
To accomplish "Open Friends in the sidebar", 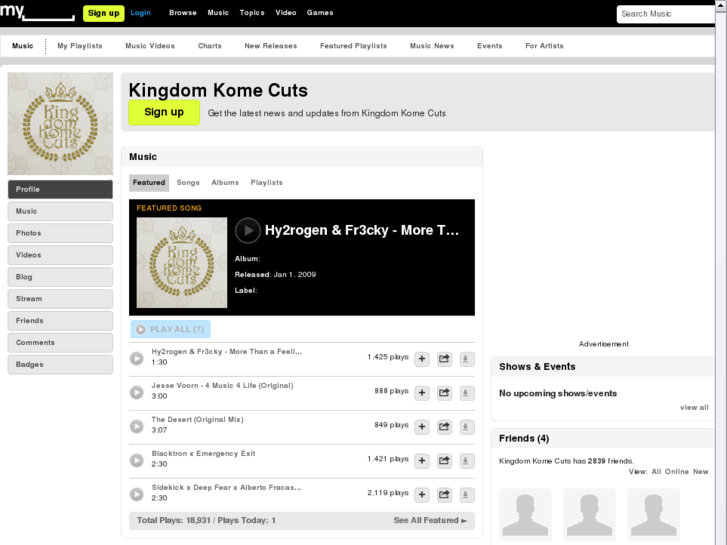I will (60, 321).
